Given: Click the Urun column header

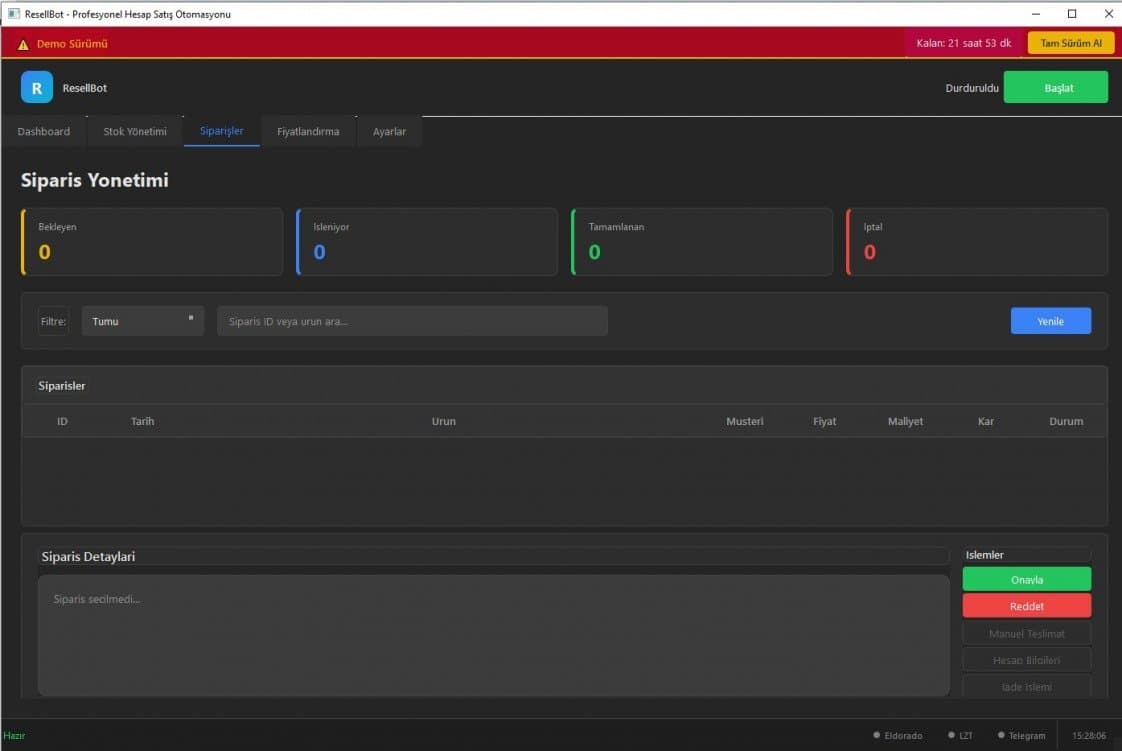Looking at the screenshot, I should click(x=444, y=421).
